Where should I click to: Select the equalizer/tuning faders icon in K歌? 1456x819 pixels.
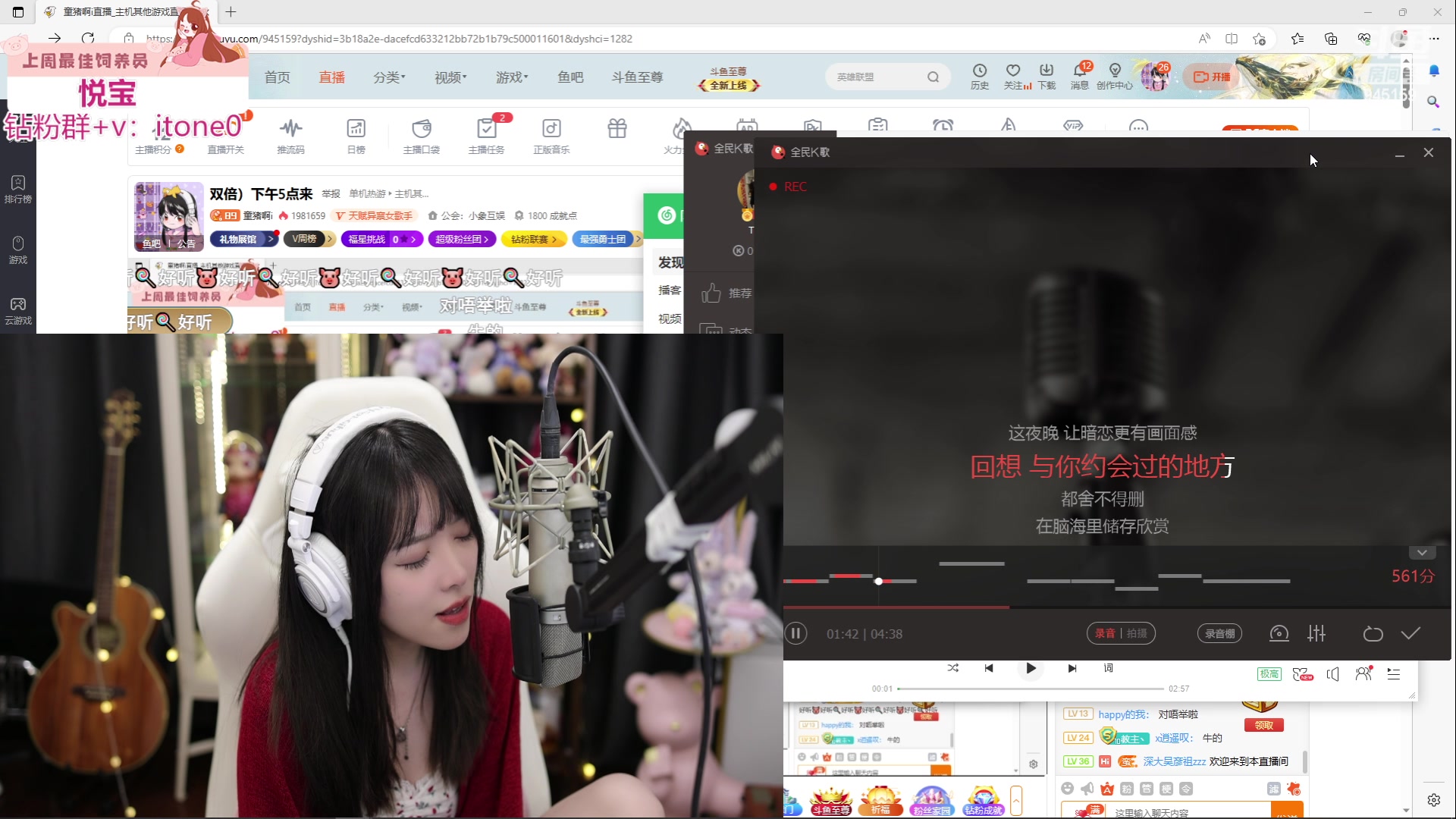1317,633
